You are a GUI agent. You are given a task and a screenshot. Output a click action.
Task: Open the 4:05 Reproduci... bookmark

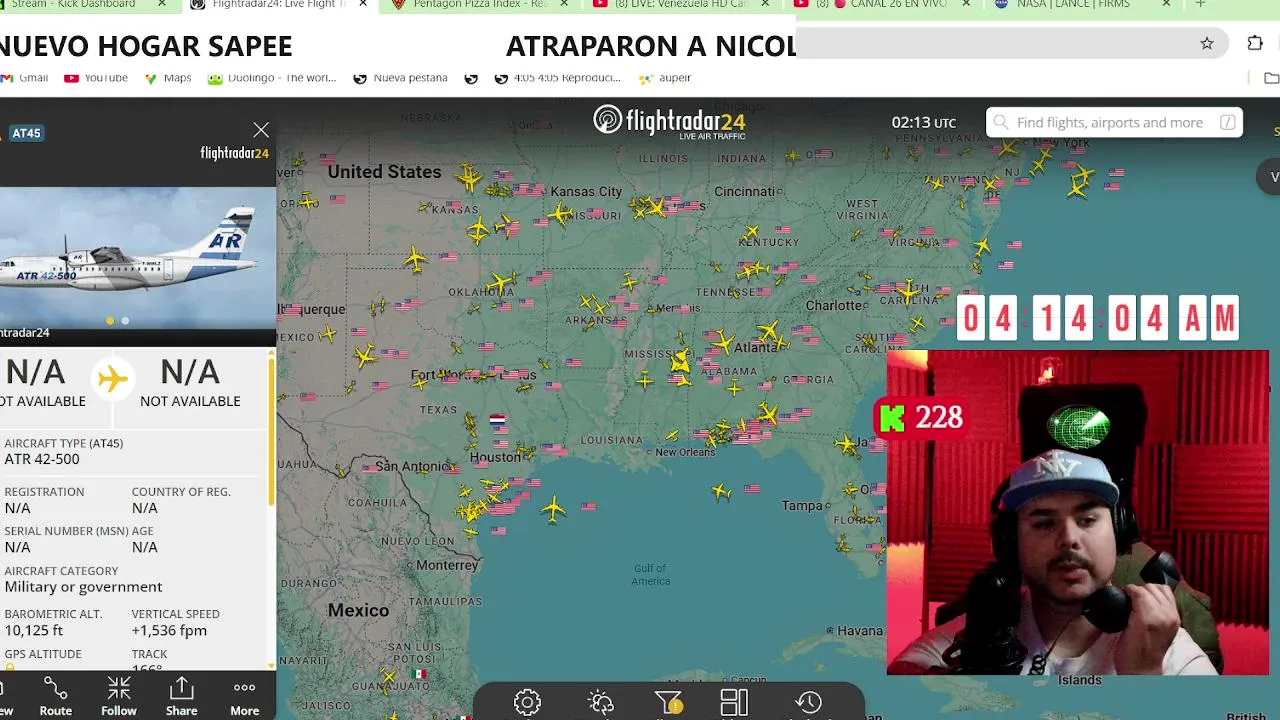coord(558,78)
